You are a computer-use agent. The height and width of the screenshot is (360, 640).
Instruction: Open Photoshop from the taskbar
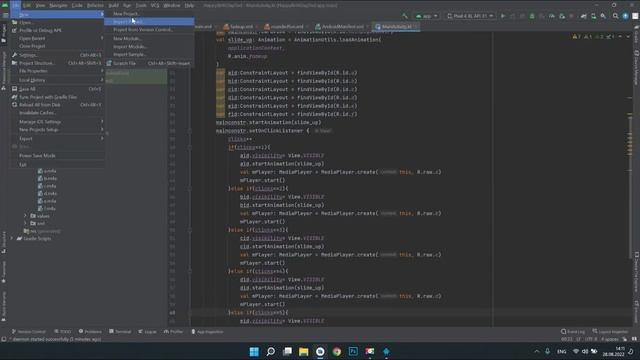[353, 351]
